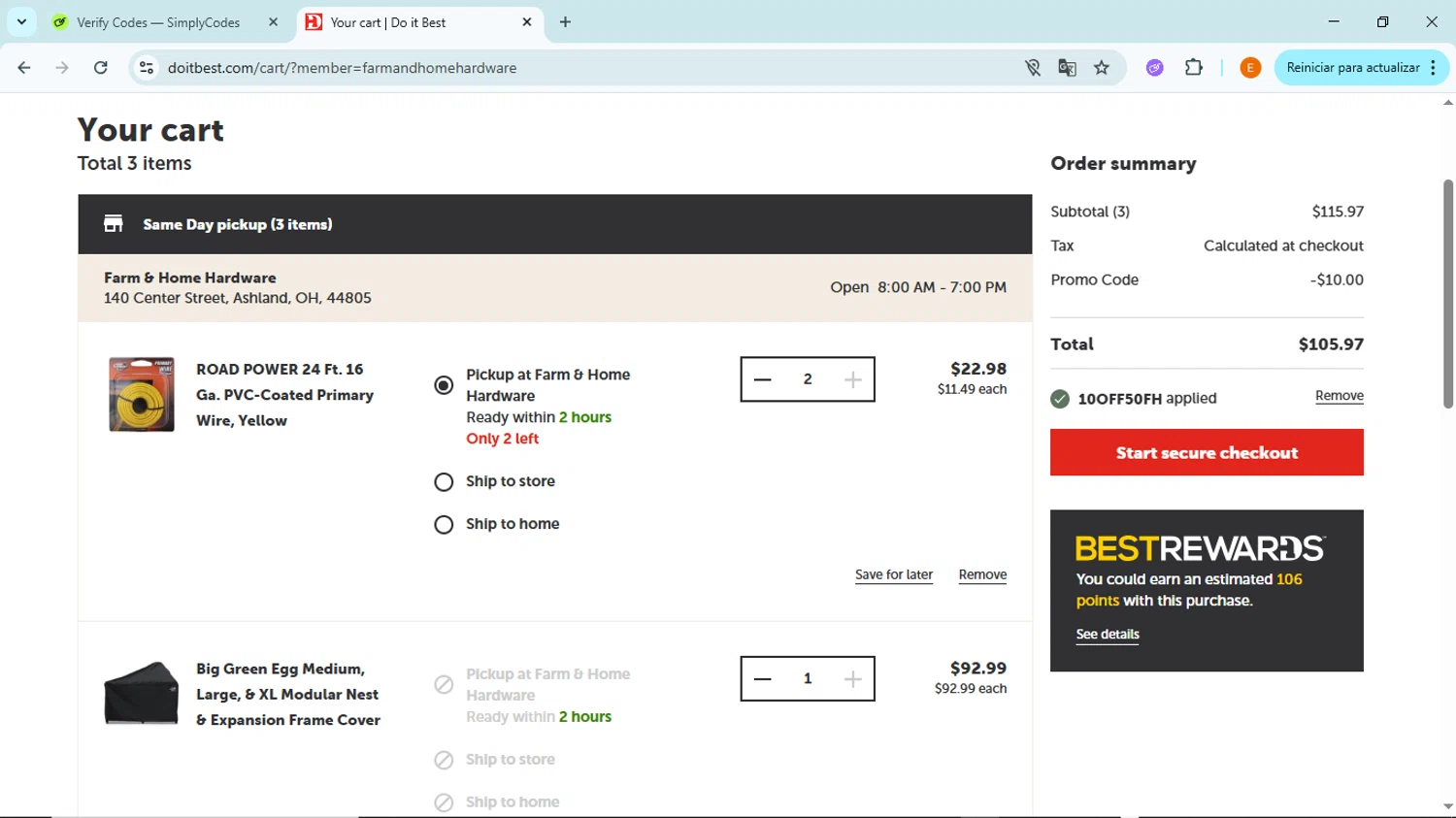
Task: Select Pickup at Farm & Home Hardware for wire
Action: (444, 385)
